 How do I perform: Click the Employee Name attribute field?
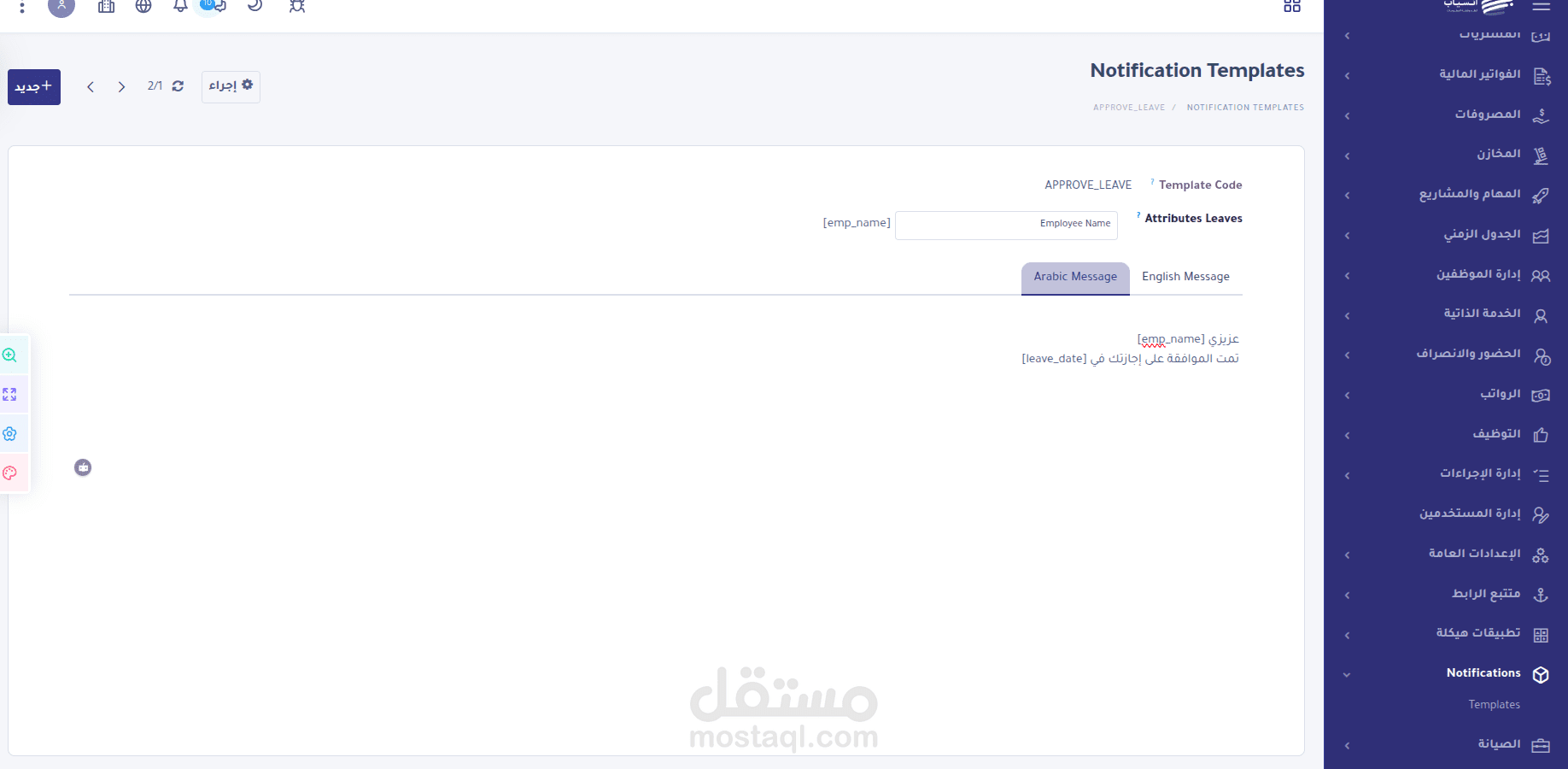pos(1006,225)
